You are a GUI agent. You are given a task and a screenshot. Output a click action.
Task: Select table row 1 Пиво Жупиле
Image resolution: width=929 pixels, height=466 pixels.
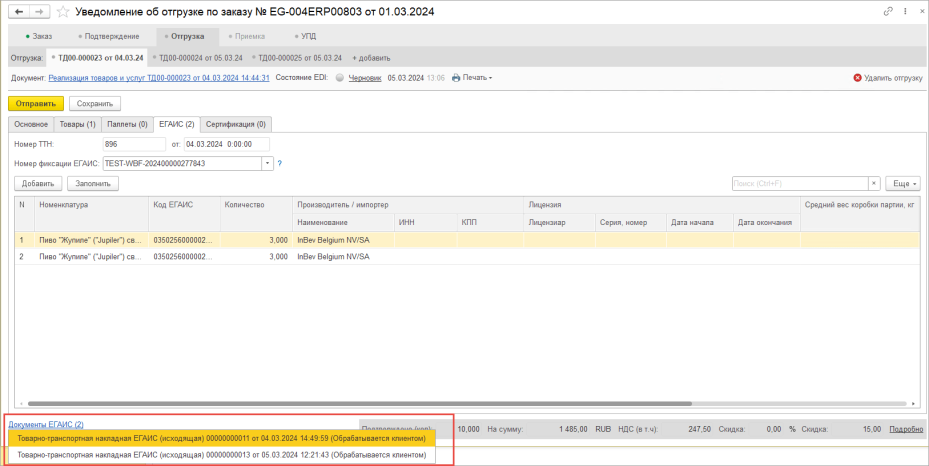(x=467, y=240)
